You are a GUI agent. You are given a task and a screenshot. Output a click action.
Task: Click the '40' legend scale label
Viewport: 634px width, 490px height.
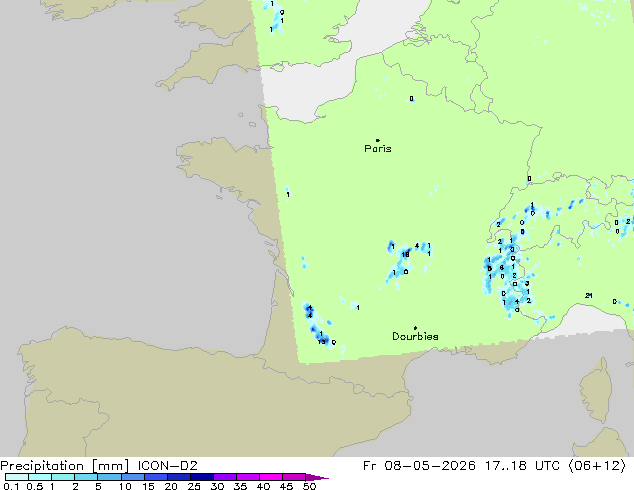(263, 486)
